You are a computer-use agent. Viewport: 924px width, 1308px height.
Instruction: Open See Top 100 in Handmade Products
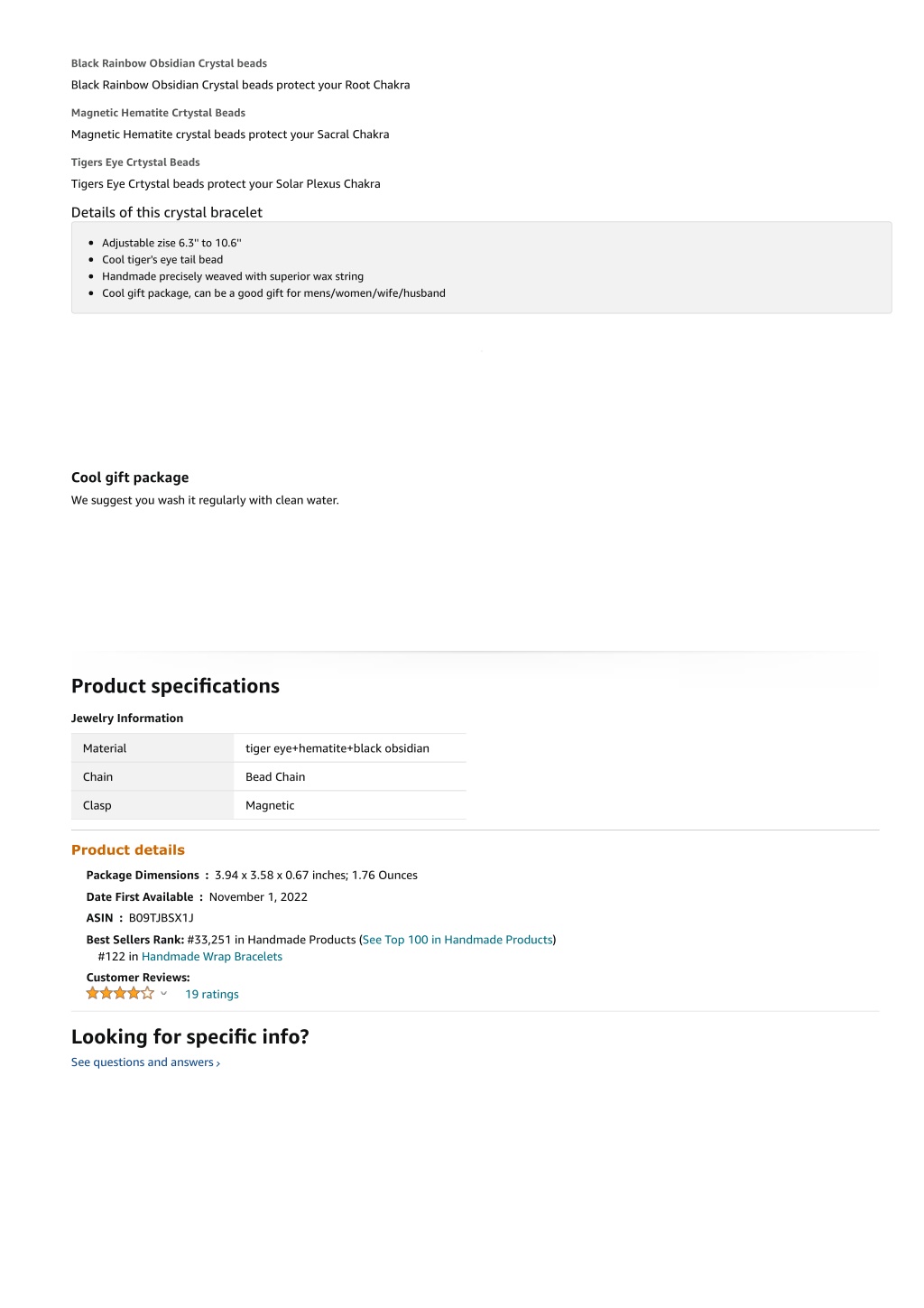click(x=457, y=940)
